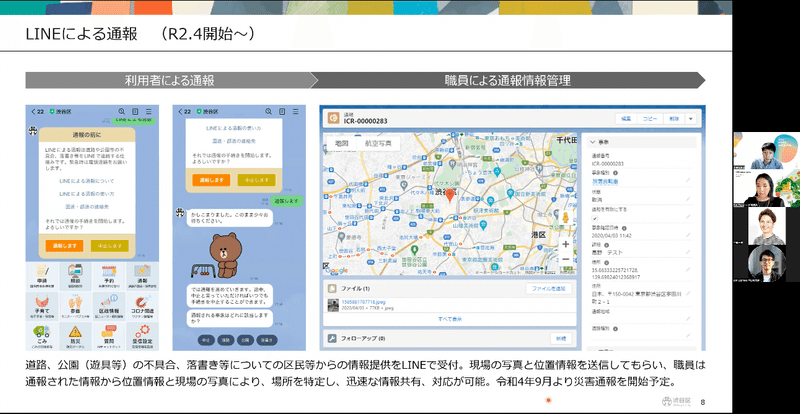
Task: Click 中止します button in right chat
Action: coord(257,180)
